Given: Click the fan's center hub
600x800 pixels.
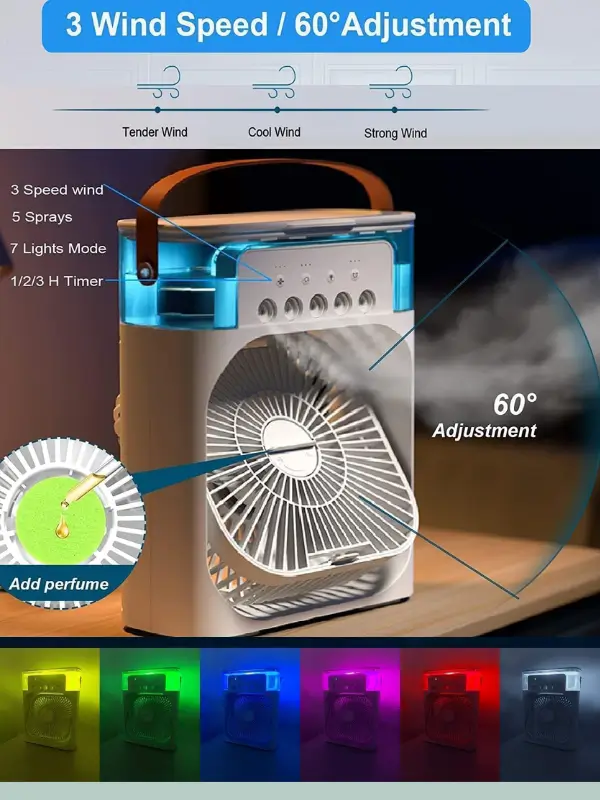Looking at the screenshot, I should click(x=291, y=447).
